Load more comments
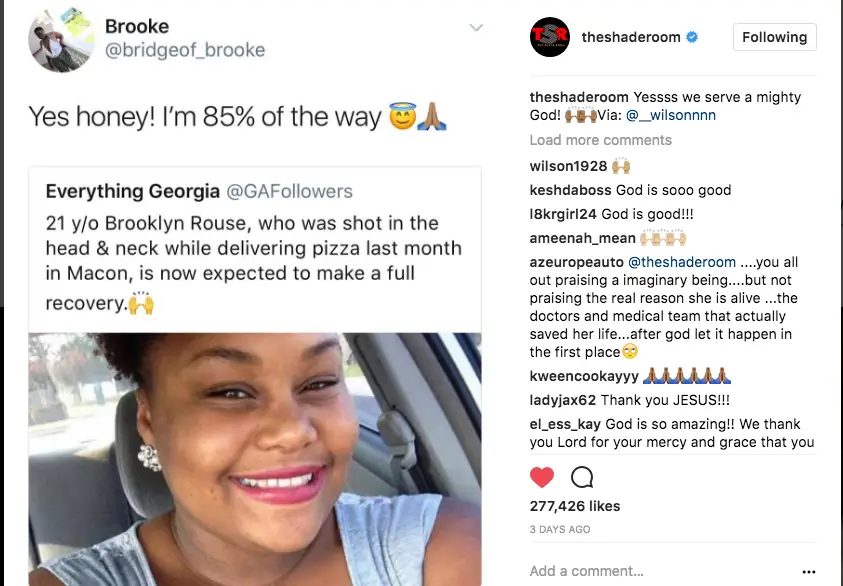Image resolution: width=843 pixels, height=586 pixels. point(601,140)
